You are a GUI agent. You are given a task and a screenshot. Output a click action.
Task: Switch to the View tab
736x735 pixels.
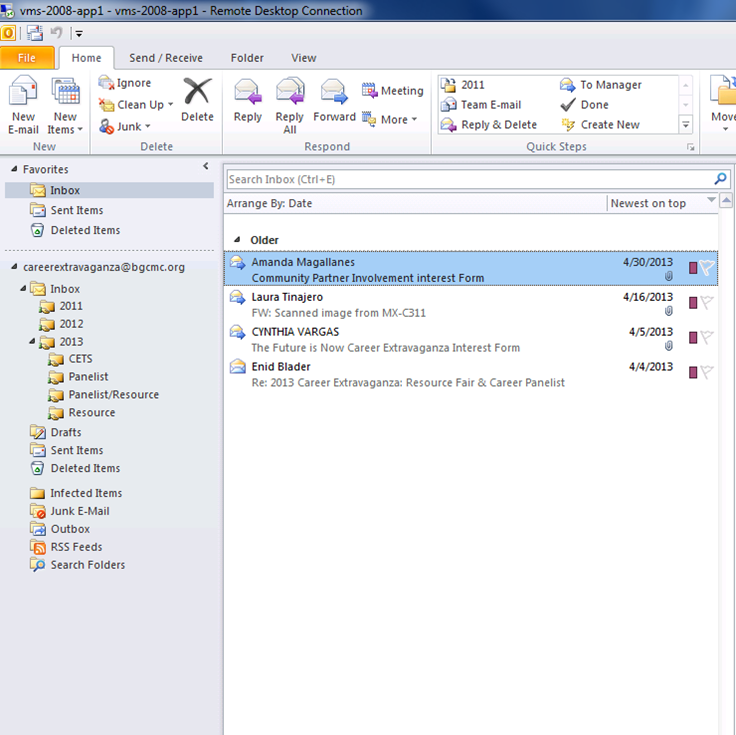(303, 58)
